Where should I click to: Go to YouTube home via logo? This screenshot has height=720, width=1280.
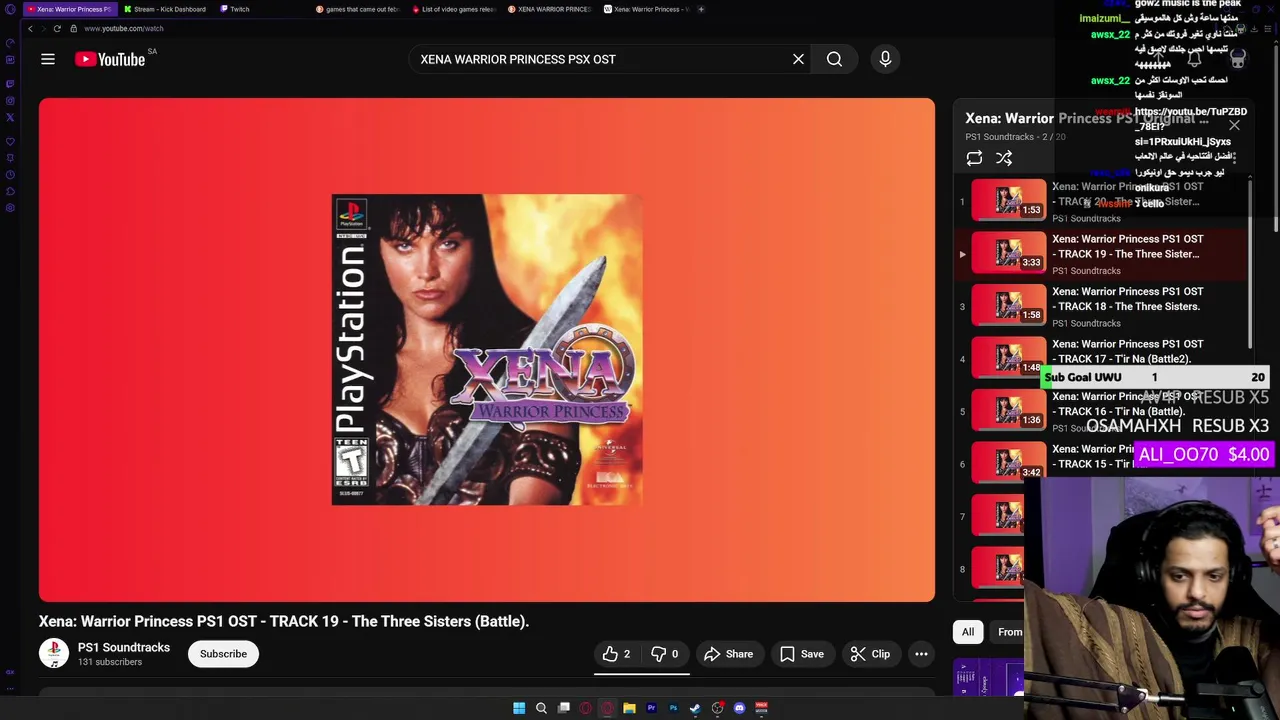click(110, 59)
